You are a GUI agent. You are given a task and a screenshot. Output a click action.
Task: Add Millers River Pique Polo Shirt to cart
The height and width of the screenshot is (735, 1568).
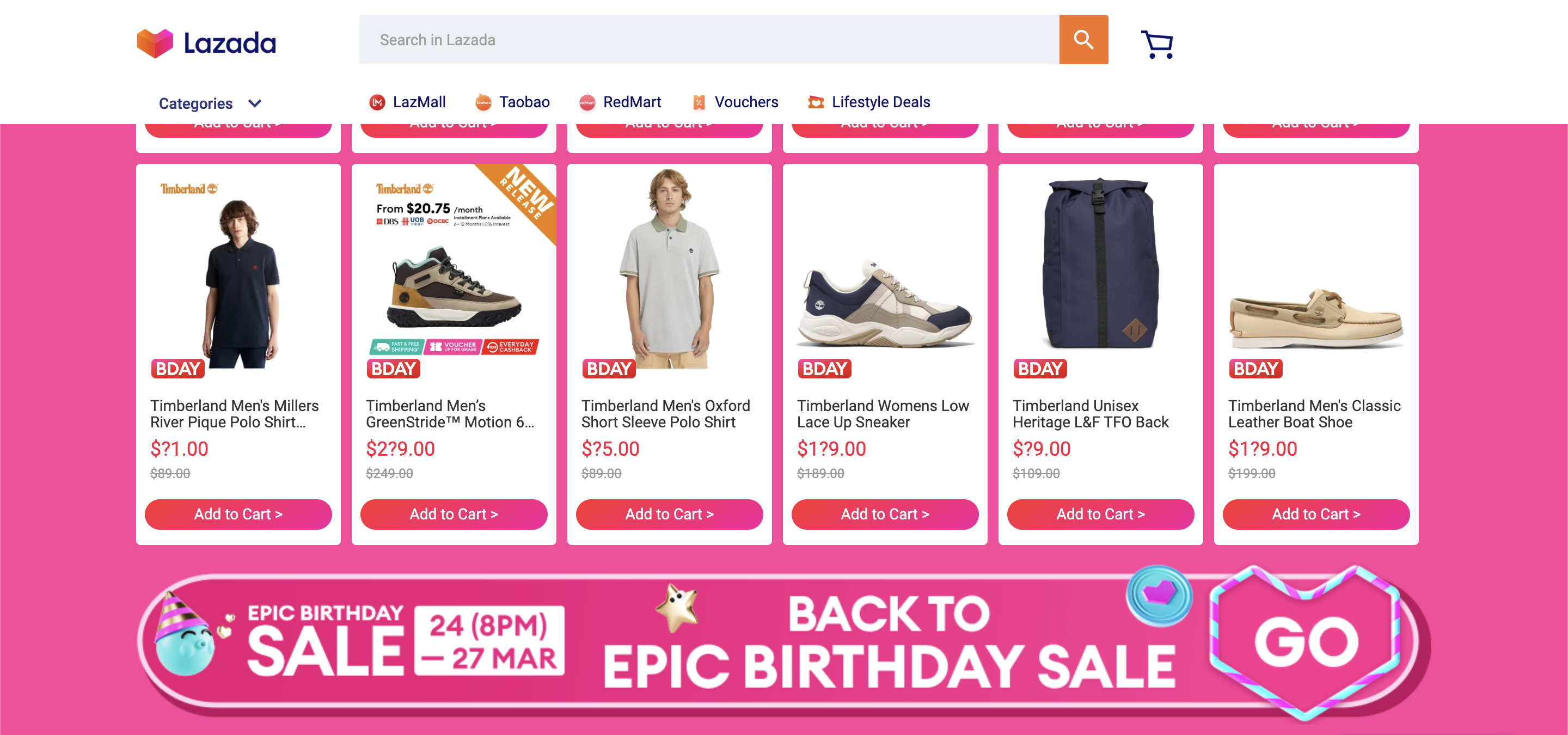coord(238,514)
